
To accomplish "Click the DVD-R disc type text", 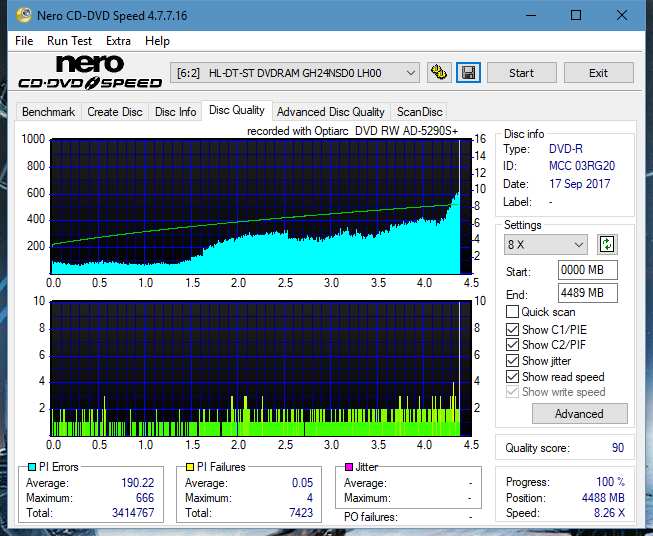I will [x=566, y=149].
